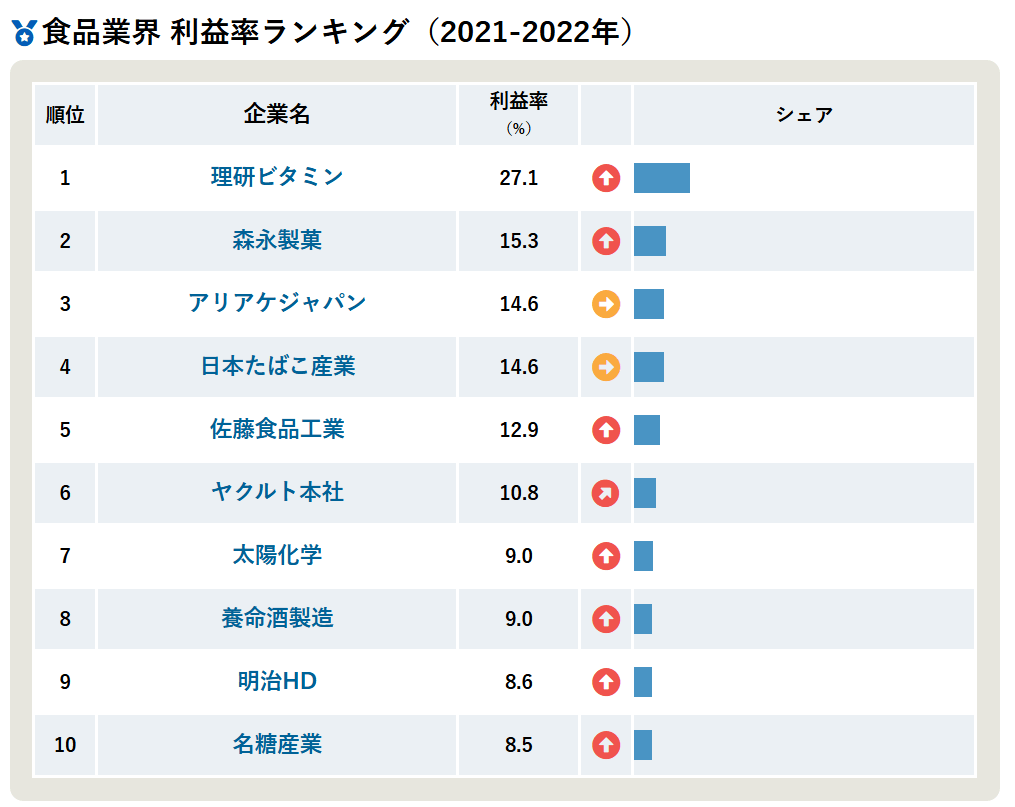
Task: Click the red up arrow beside 明治HD
Action: point(606,682)
